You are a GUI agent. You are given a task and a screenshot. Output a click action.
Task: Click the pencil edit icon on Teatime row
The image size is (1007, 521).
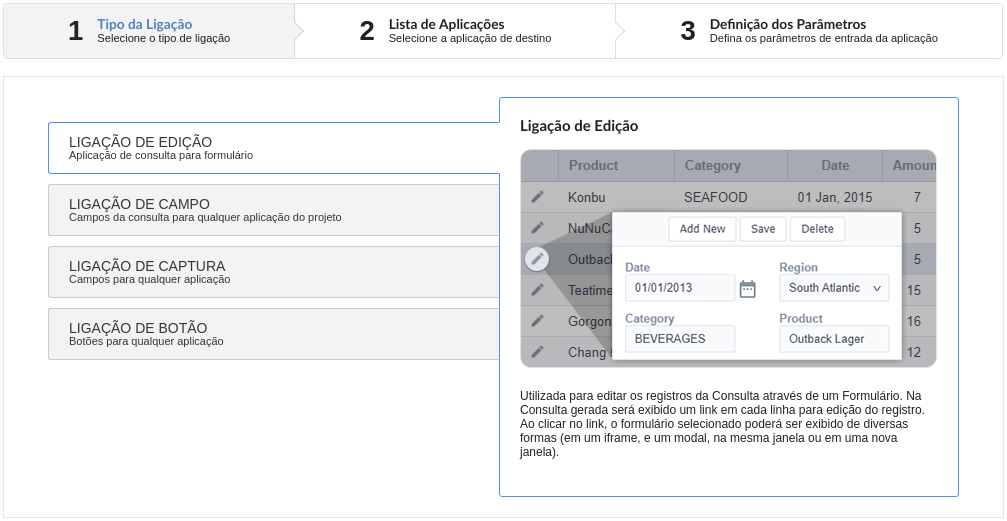click(538, 290)
